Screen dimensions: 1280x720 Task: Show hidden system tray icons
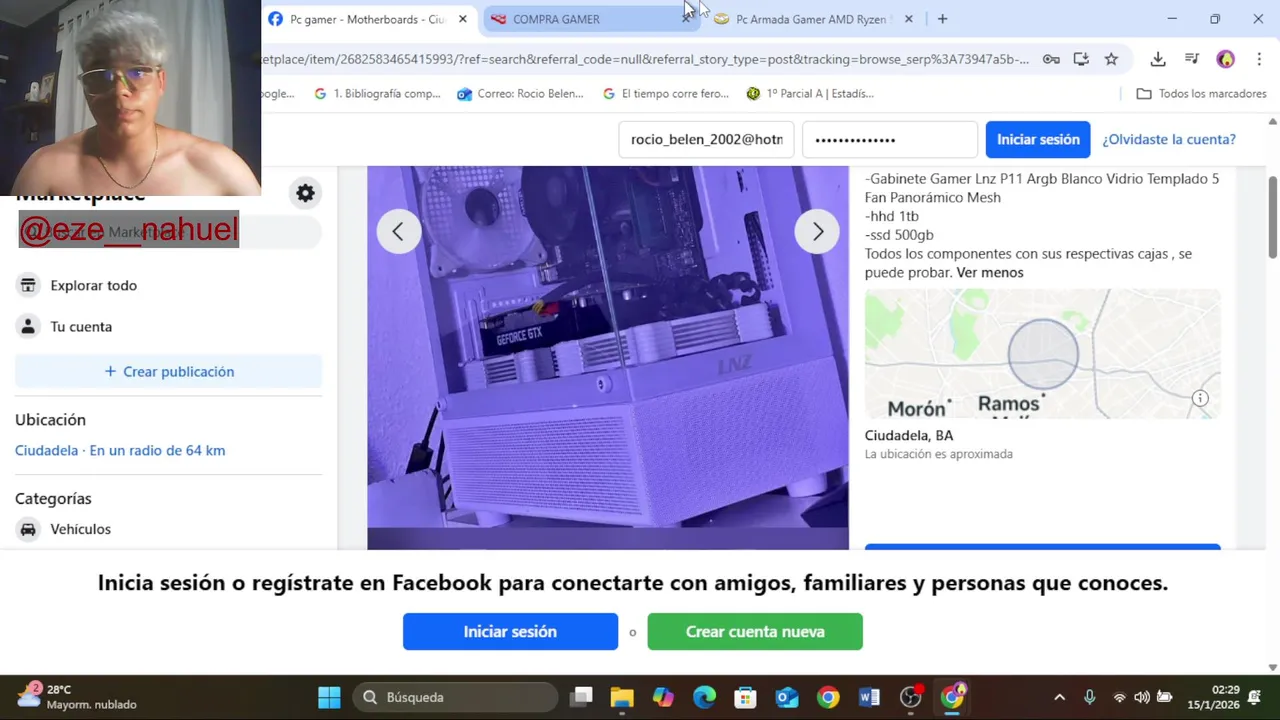(x=1060, y=697)
